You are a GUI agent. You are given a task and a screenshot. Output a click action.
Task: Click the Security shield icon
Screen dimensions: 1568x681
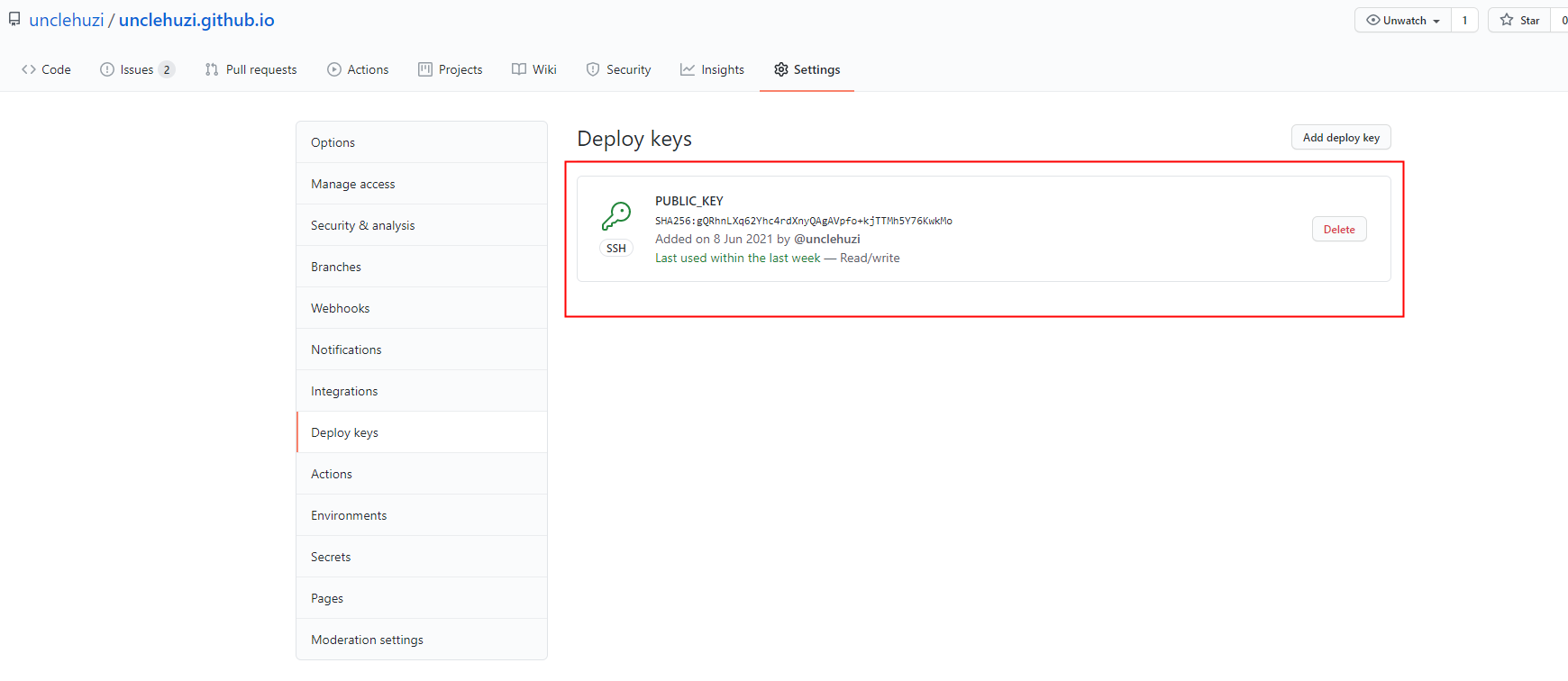(x=593, y=69)
